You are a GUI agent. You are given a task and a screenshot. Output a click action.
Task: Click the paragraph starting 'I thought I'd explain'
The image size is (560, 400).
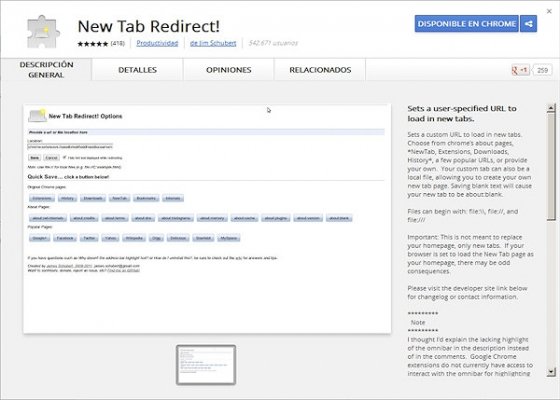470,356
